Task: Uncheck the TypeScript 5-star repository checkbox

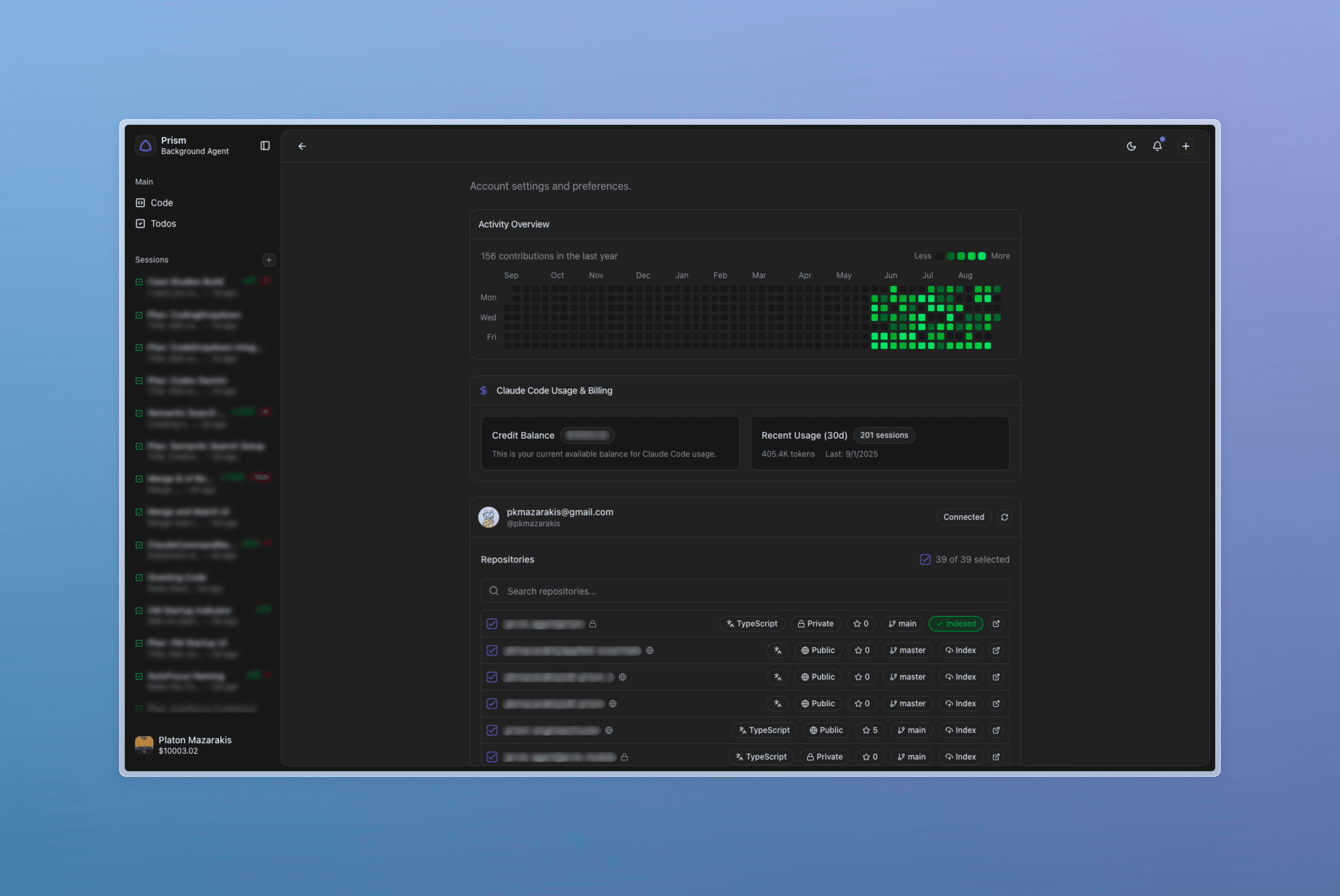Action: pyautogui.click(x=491, y=730)
